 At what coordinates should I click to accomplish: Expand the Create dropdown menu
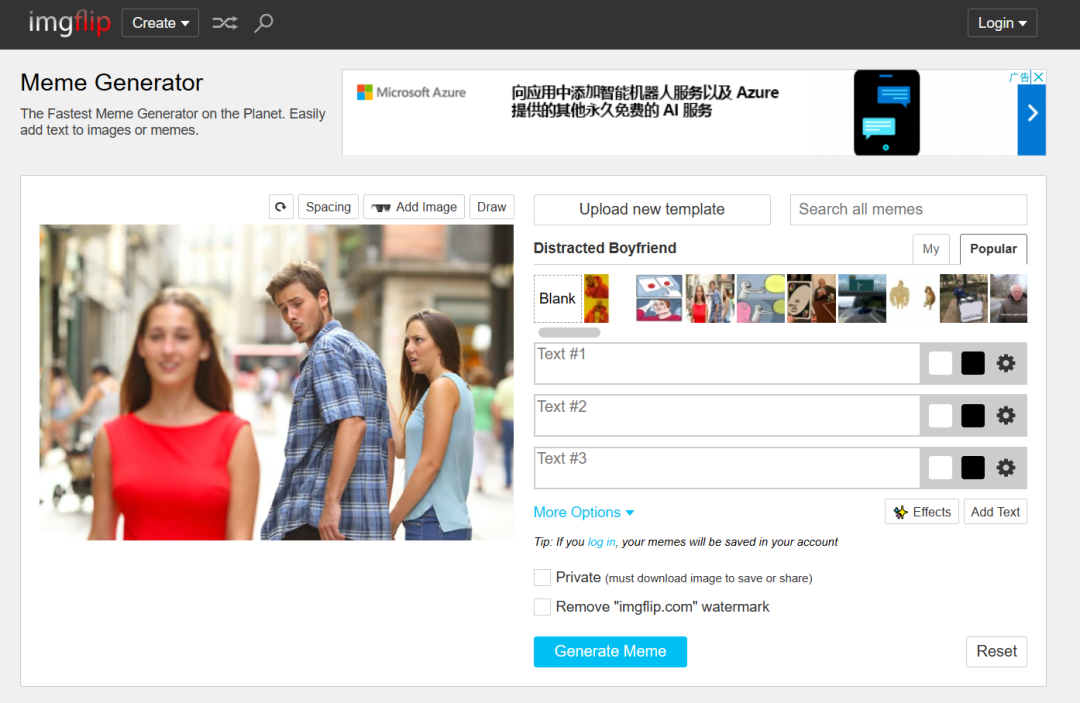[160, 23]
